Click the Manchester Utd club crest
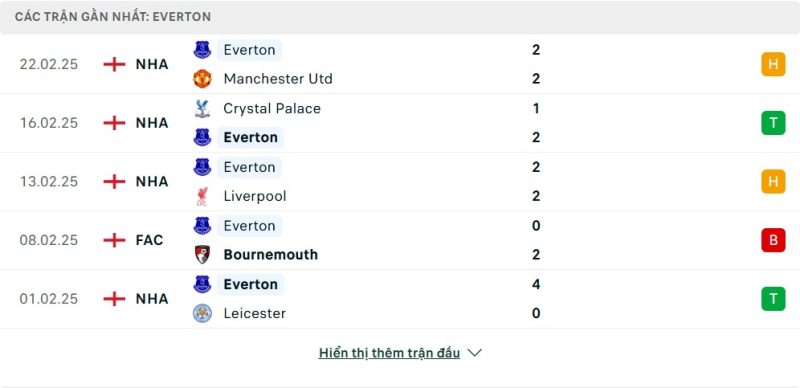This screenshot has height=388, width=800. click(x=202, y=79)
